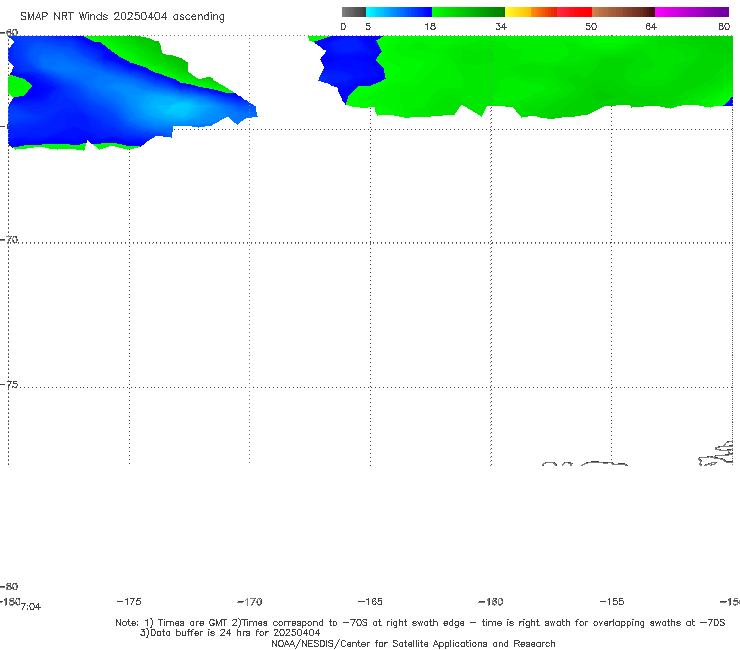Click the color bar label '34'
The image size is (740, 650).
pyautogui.click(x=501, y=27)
